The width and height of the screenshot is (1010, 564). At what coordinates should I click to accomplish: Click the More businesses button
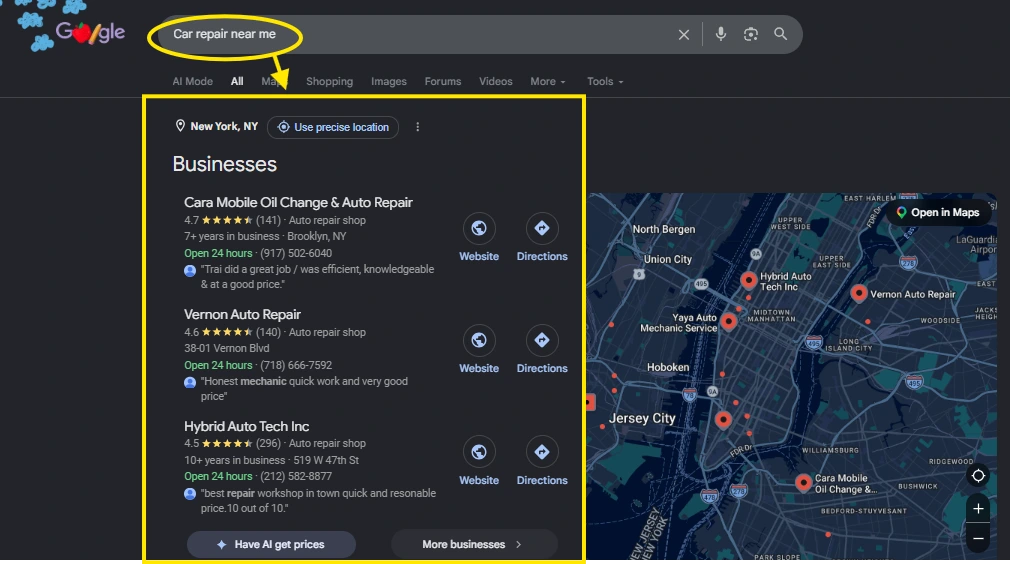[x=474, y=545]
